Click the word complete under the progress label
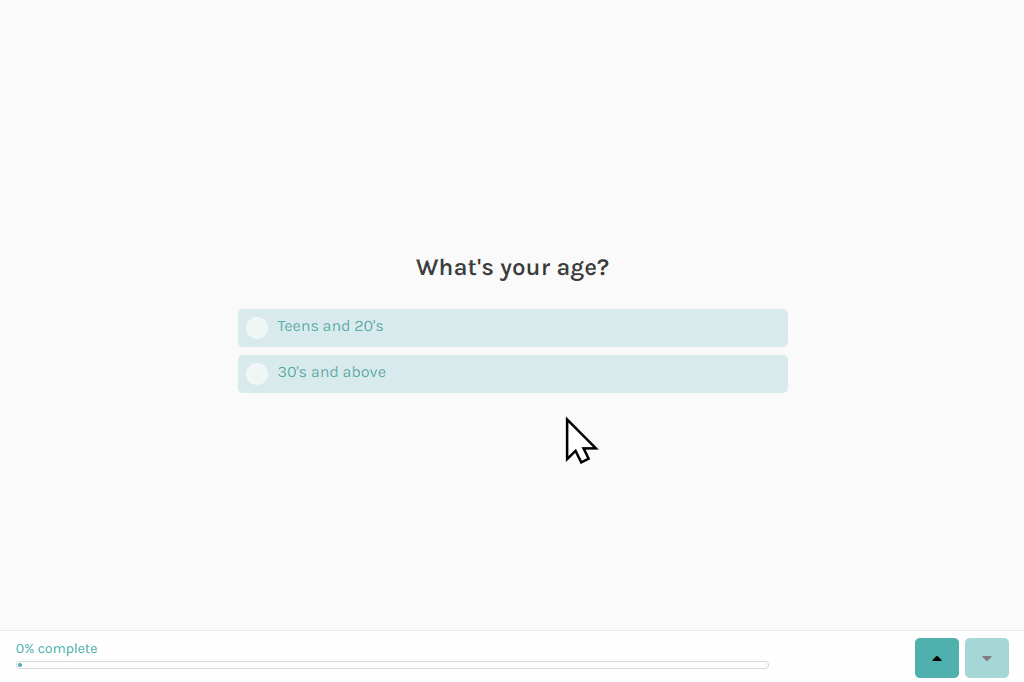The image size is (1024, 682). 67,649
